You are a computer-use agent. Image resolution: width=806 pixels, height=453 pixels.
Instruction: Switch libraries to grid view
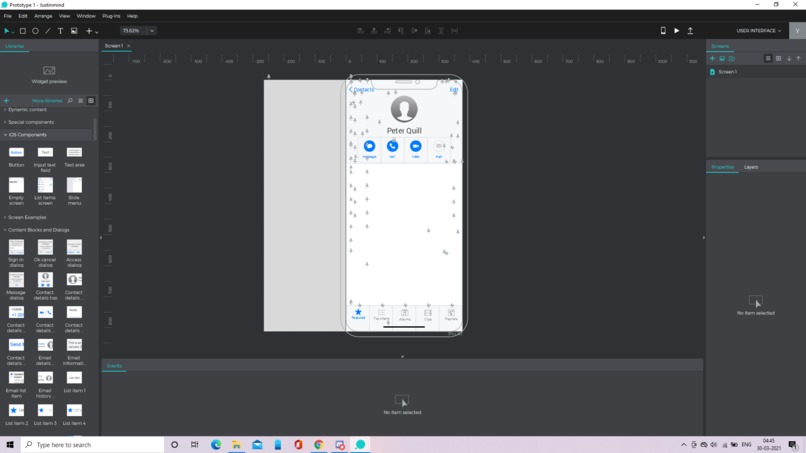(x=91, y=101)
